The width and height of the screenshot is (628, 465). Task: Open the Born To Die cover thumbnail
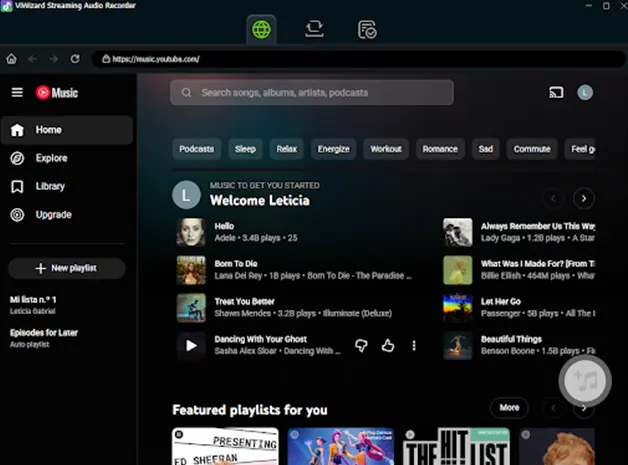pyautogui.click(x=191, y=270)
